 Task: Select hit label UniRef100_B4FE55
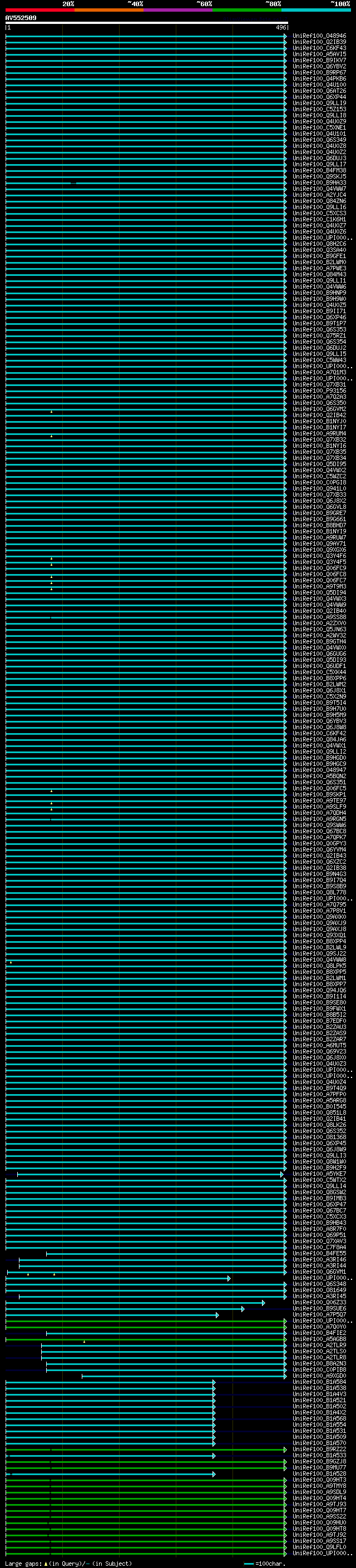click(x=319, y=1254)
